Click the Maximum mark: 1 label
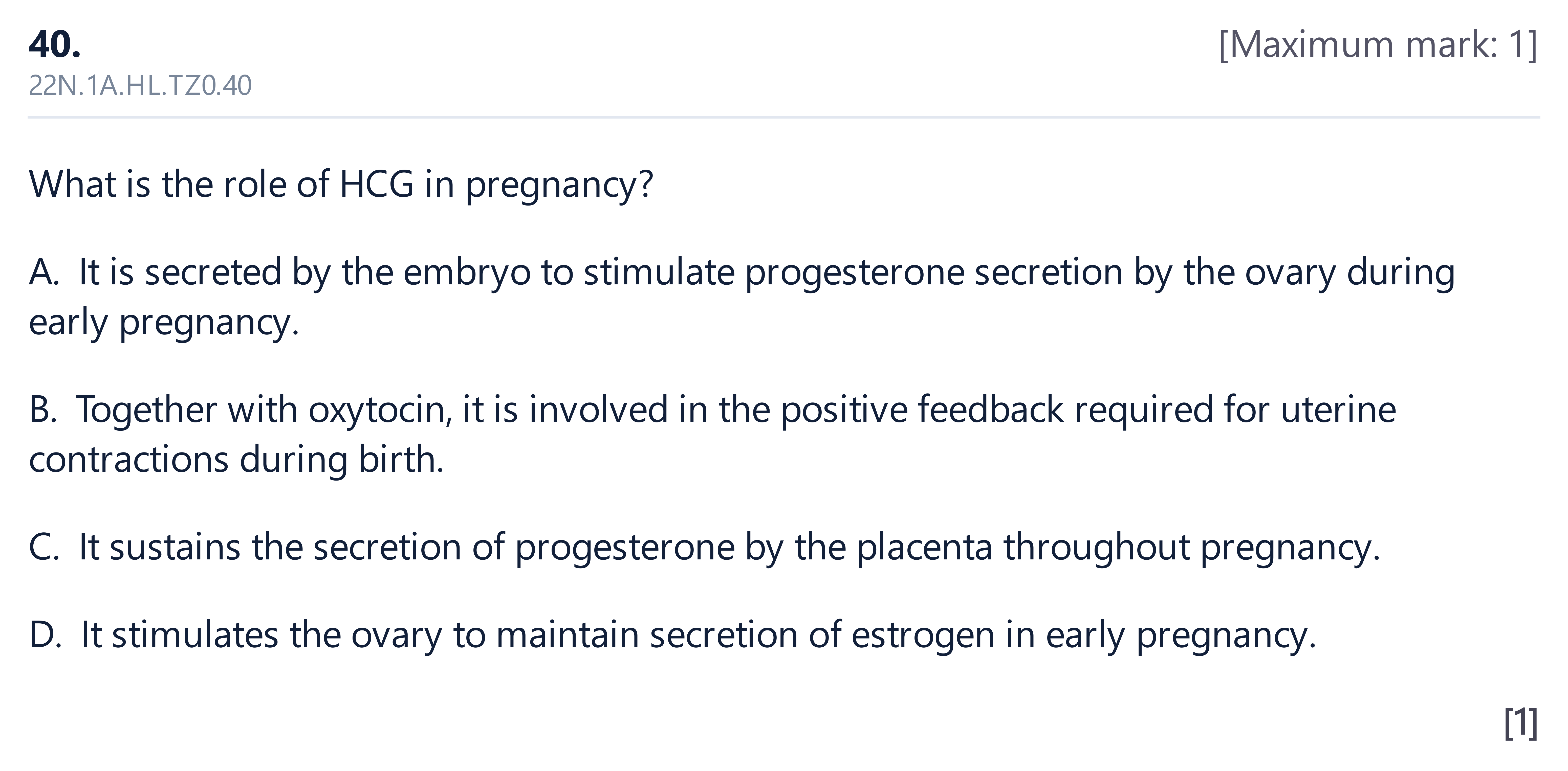The width and height of the screenshot is (1568, 771). point(1378,44)
